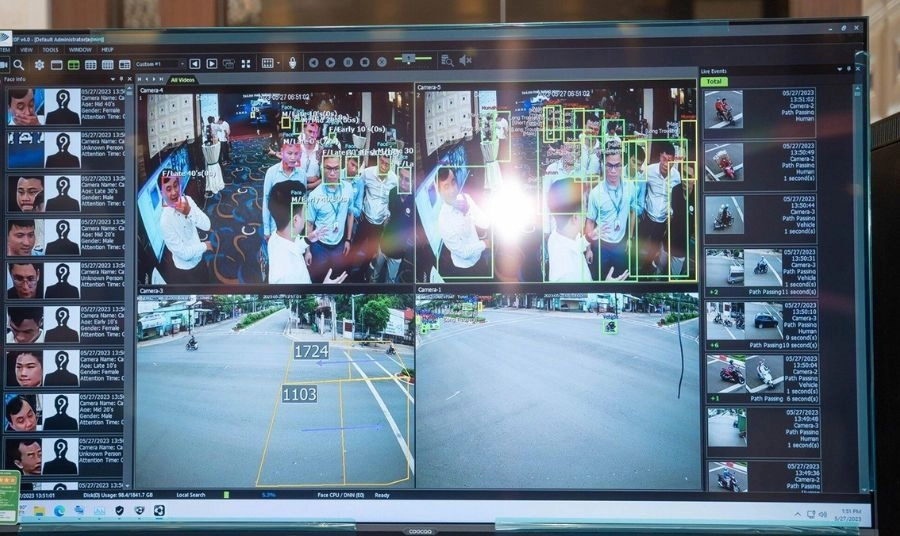Toggle the muted speaker icon
Viewport: 900px width, 536px height.
(x=465, y=60)
